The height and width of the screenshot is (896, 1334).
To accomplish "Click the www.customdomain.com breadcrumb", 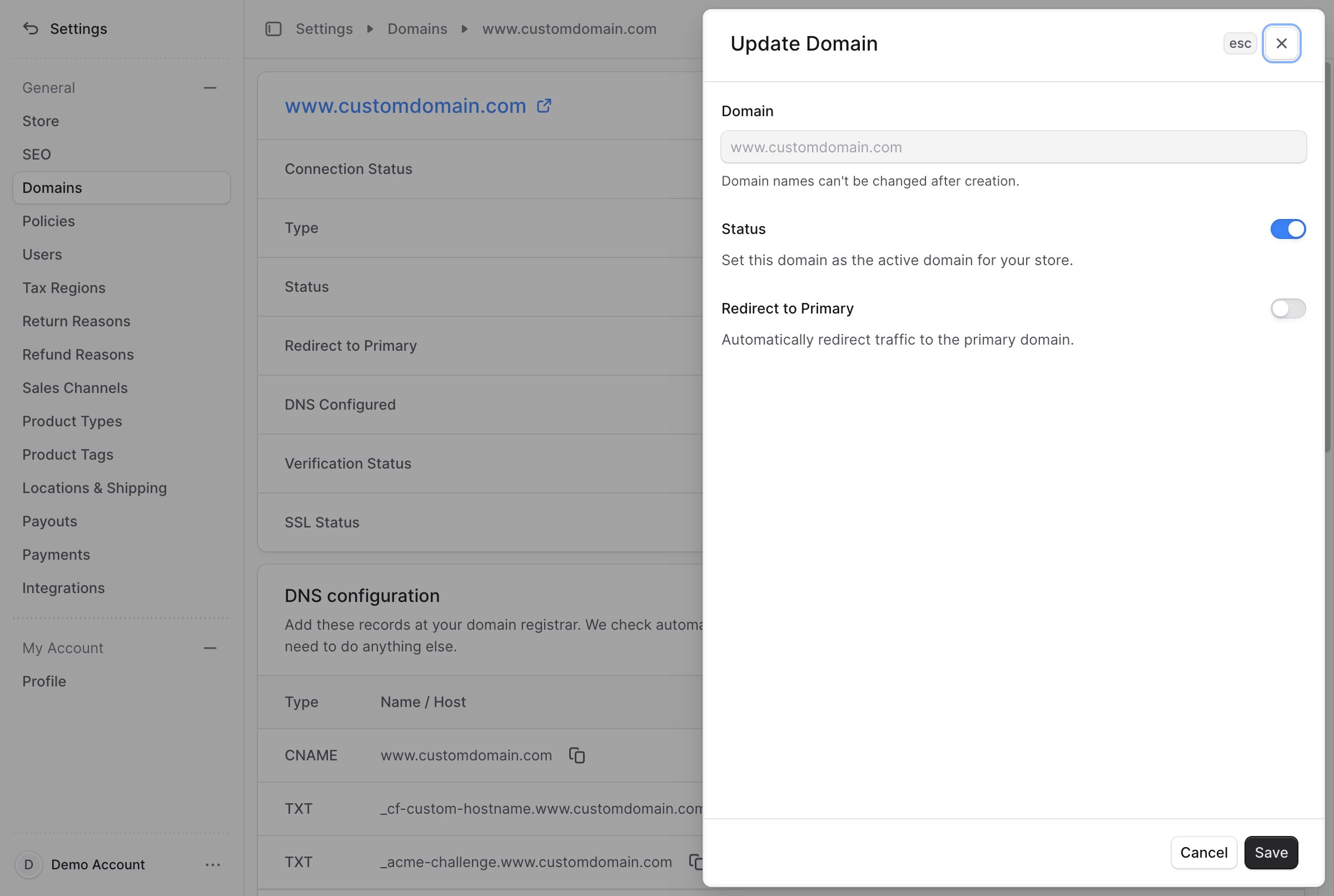I will click(569, 28).
